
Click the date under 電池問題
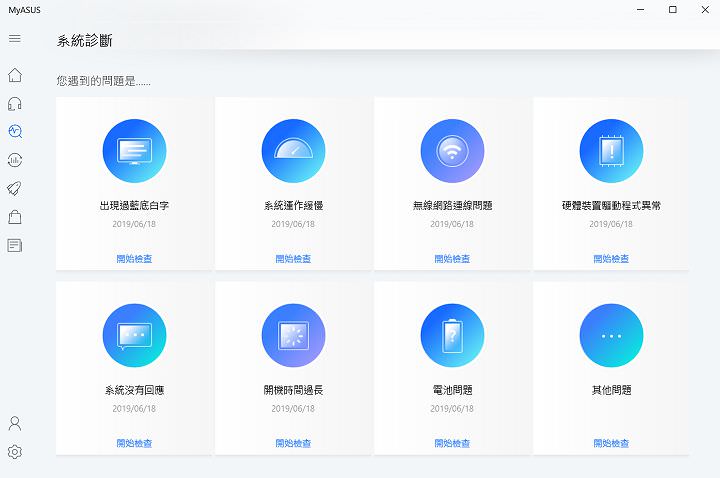[x=452, y=408]
